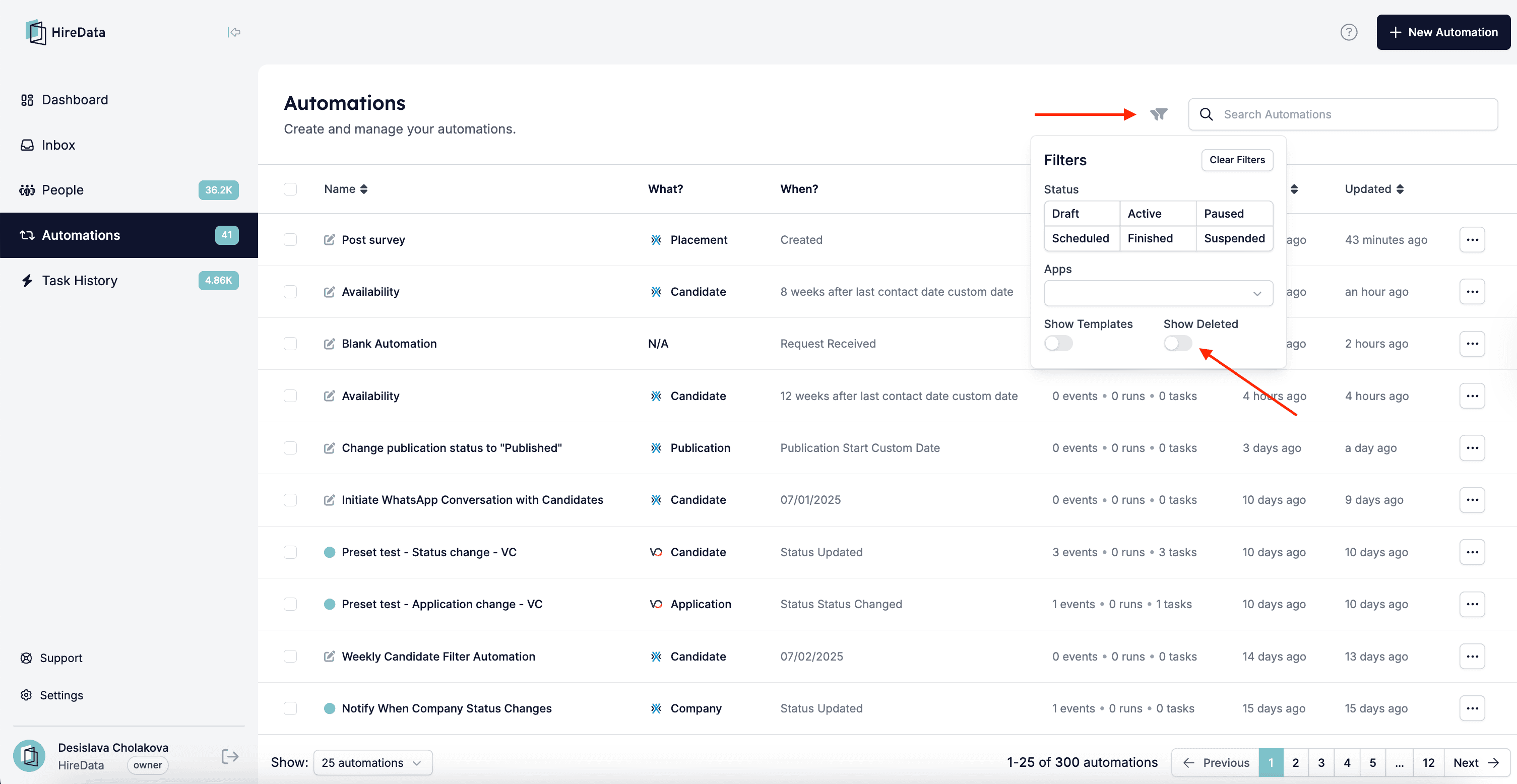This screenshot has width=1517, height=784.
Task: Click edit icon beside Blank Automation
Action: point(329,344)
